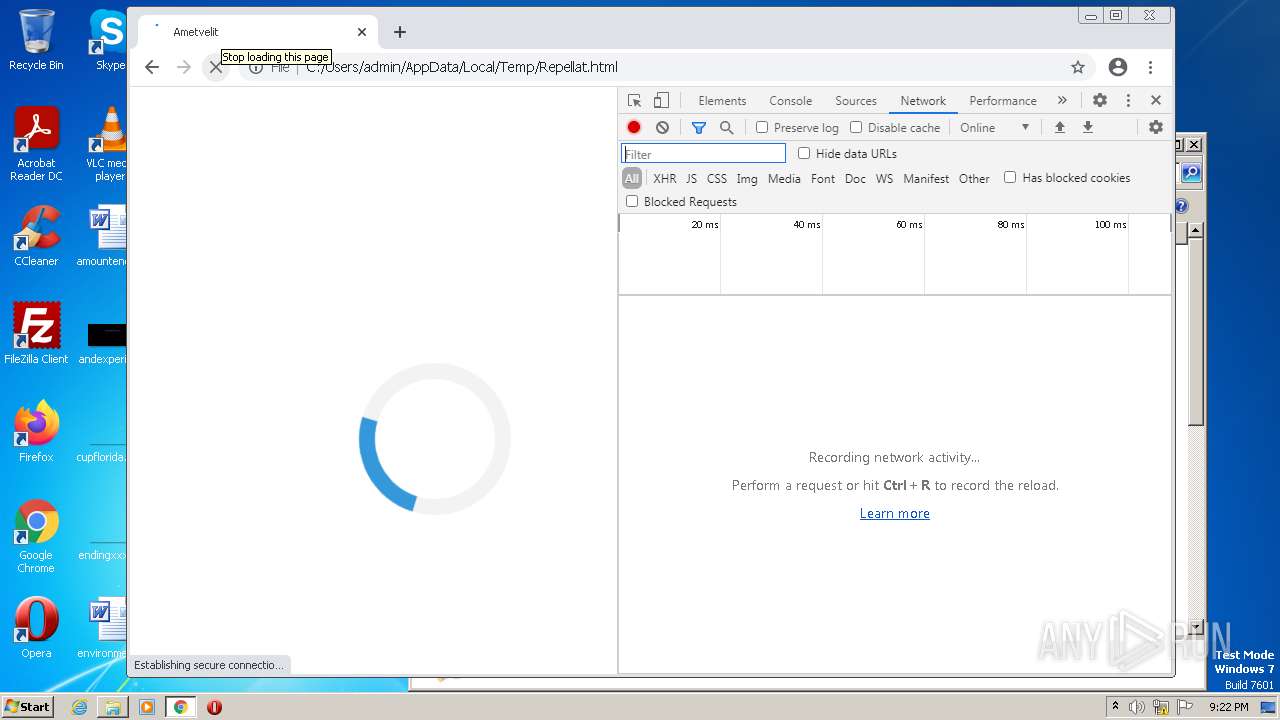Launch Firefox desktop shortcut
The width and height of the screenshot is (1280, 720).
tap(36, 432)
